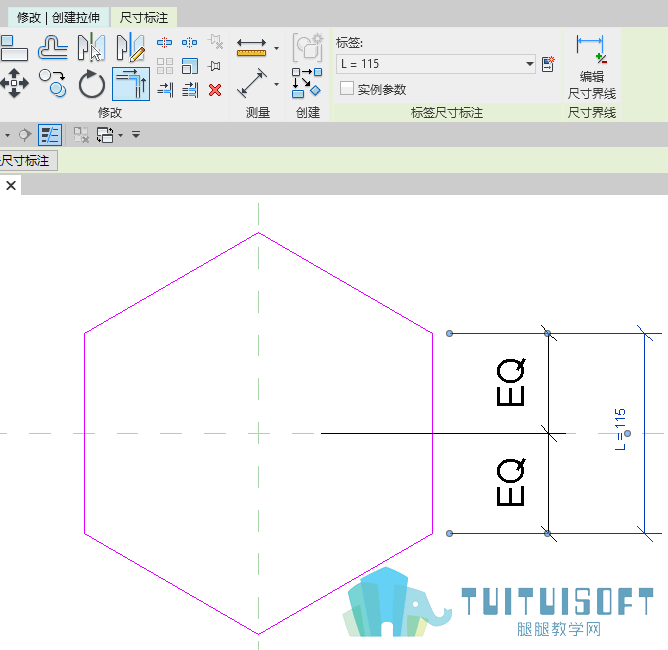This screenshot has width=668, height=650.
Task: Click the 编辑尺寸界线 button
Action: click(x=592, y=67)
